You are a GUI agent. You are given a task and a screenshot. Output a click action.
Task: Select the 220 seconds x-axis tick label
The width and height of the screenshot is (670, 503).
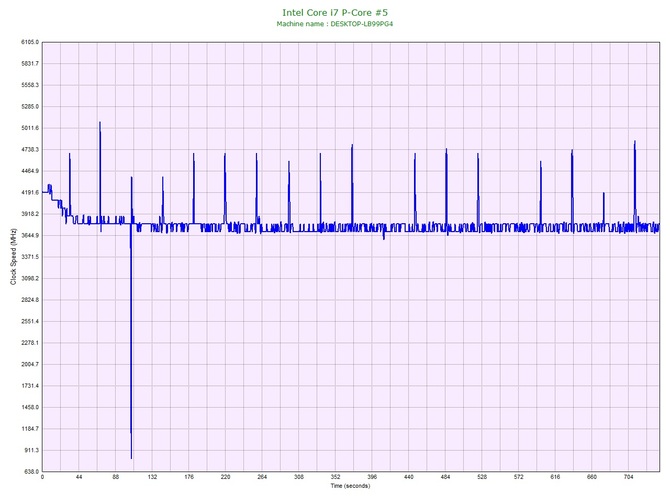[226, 477]
